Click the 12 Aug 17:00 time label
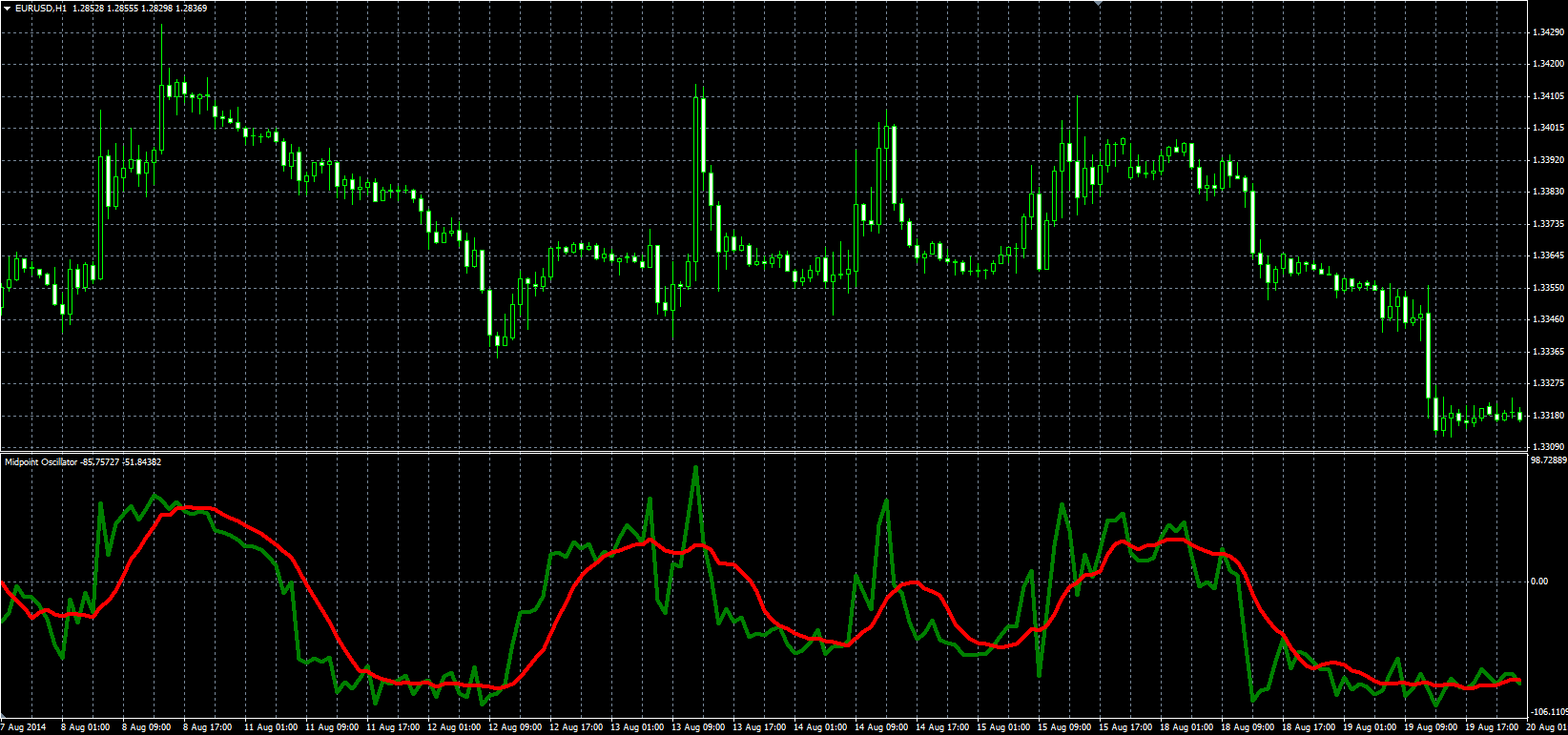 (576, 727)
